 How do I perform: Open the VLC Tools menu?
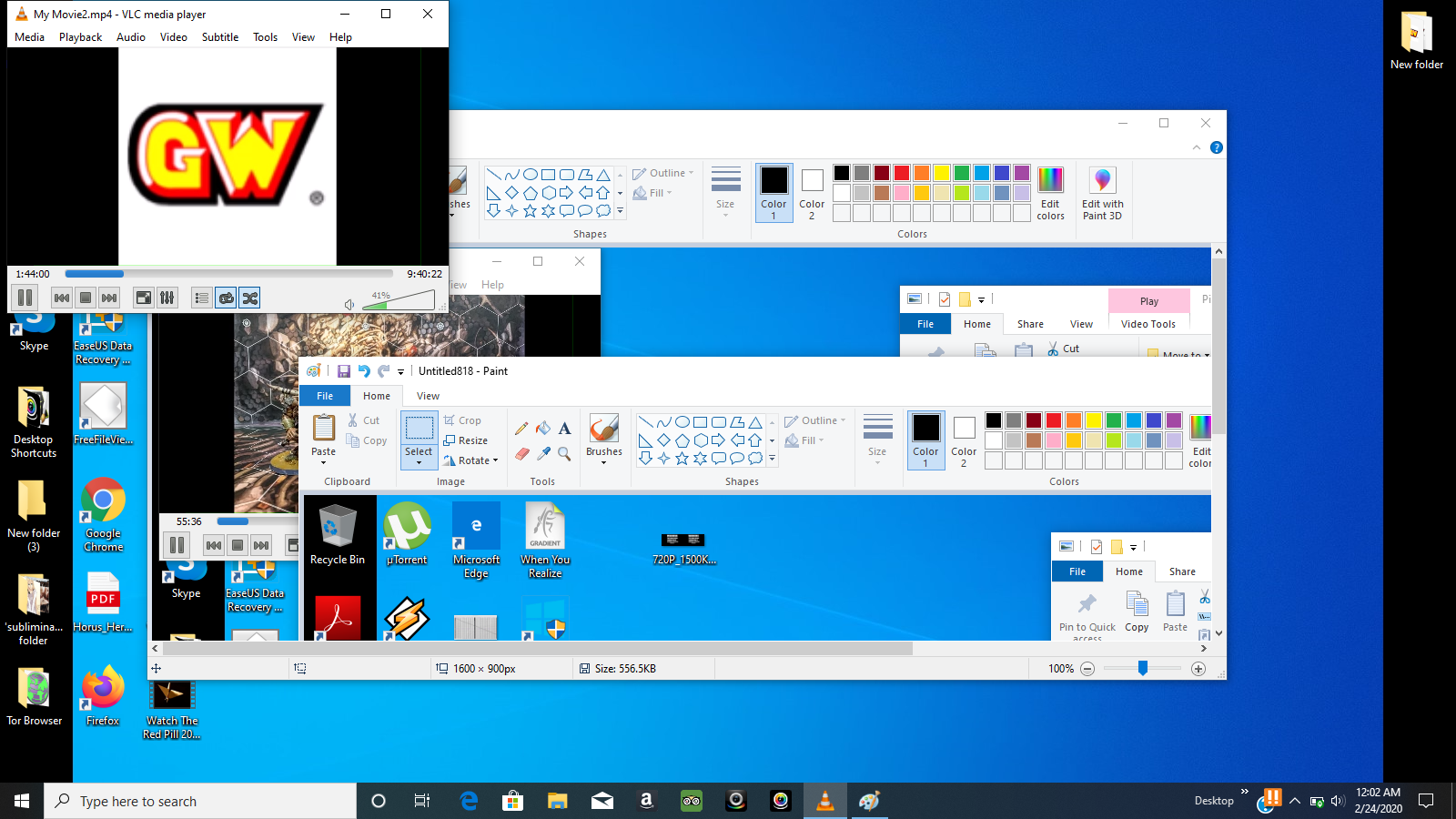tap(266, 37)
